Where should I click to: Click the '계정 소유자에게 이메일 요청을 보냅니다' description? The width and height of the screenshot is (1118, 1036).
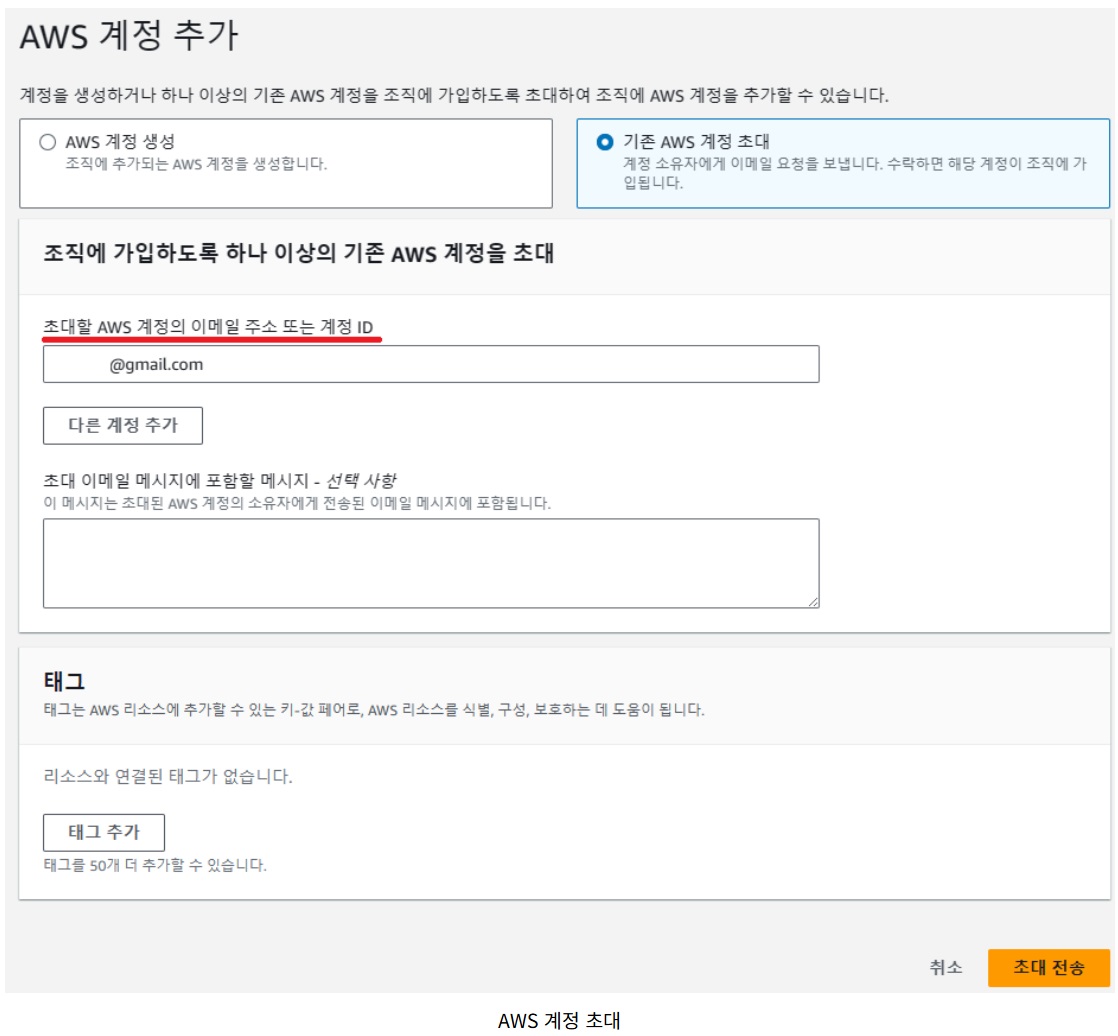854,173
